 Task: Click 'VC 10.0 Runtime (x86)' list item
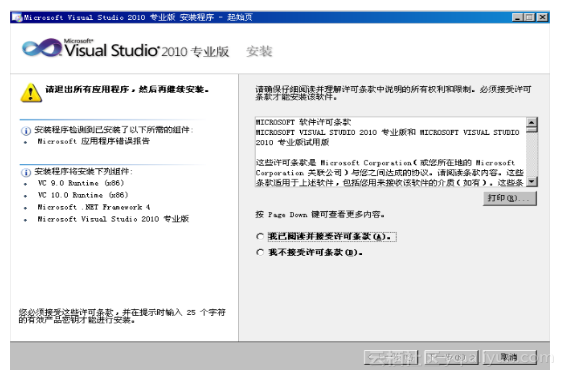(83, 195)
